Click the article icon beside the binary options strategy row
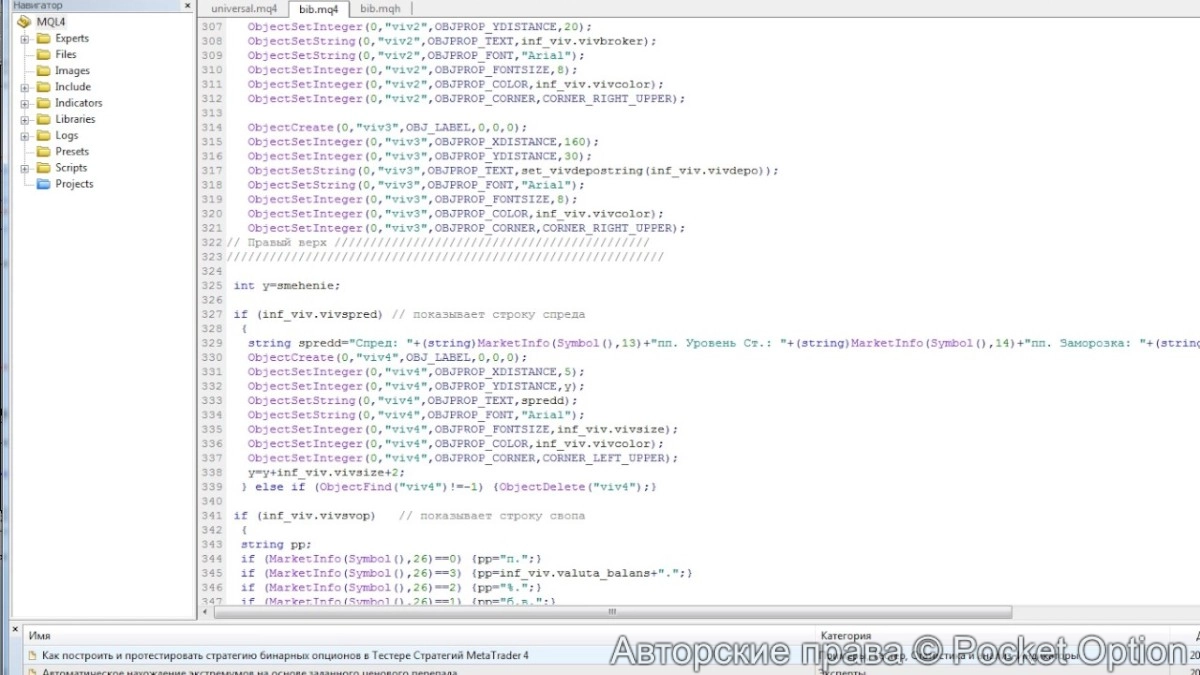The image size is (1200, 675). point(32,656)
